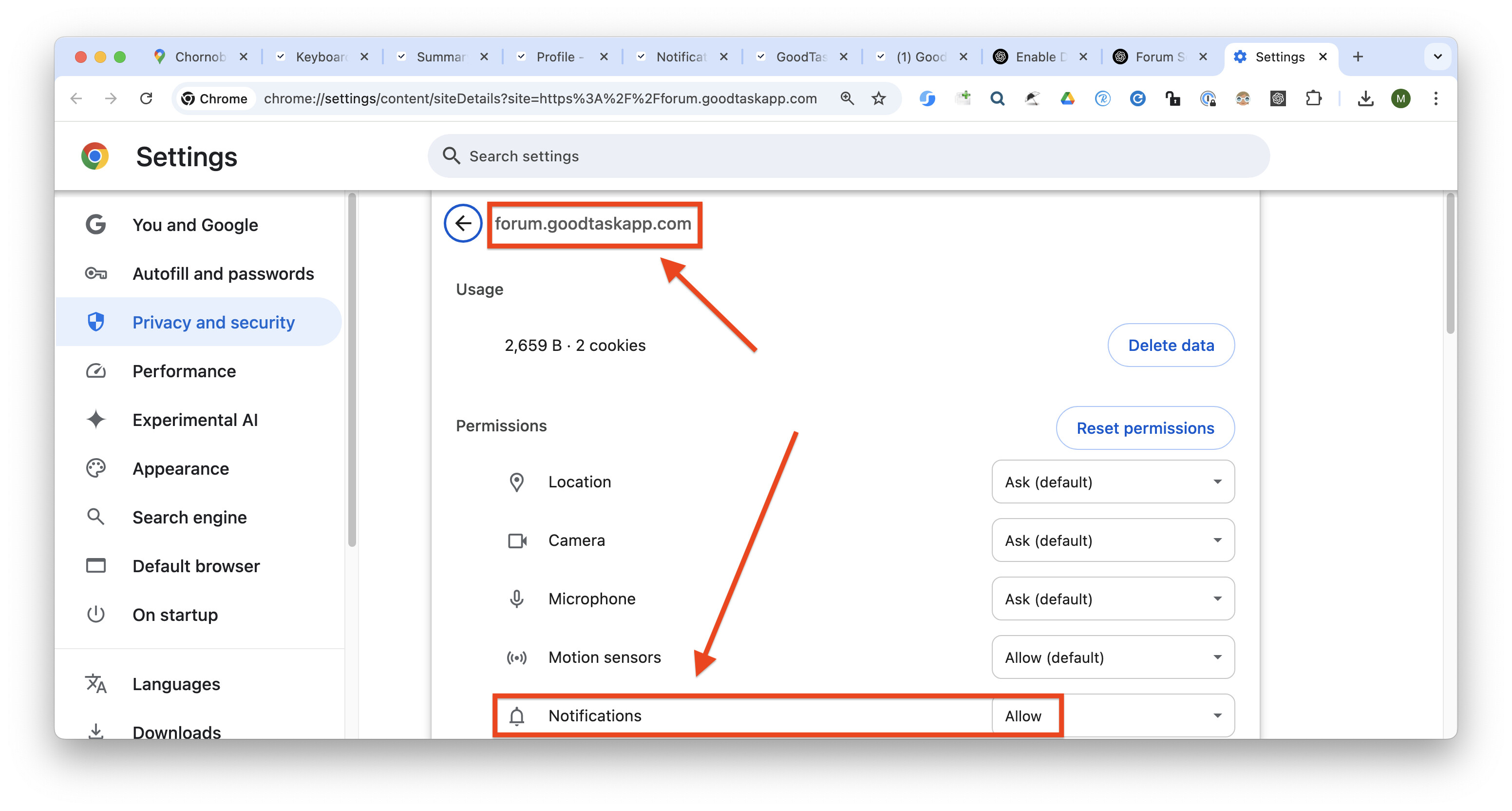The height and width of the screenshot is (811, 1512).
Task: Go back from forum.goodtaskapp.com site details
Action: click(x=463, y=223)
